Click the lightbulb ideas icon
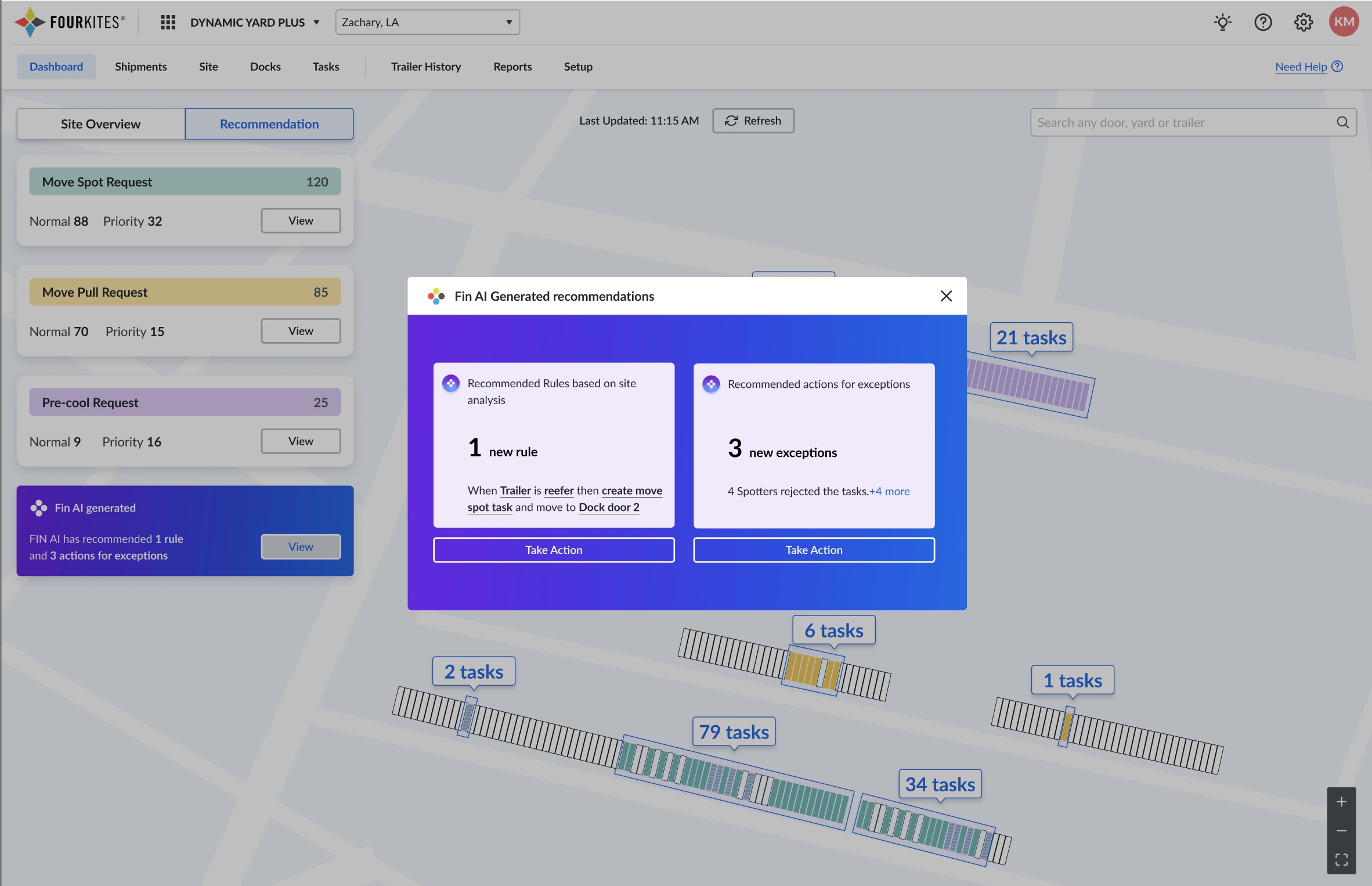 click(1223, 22)
